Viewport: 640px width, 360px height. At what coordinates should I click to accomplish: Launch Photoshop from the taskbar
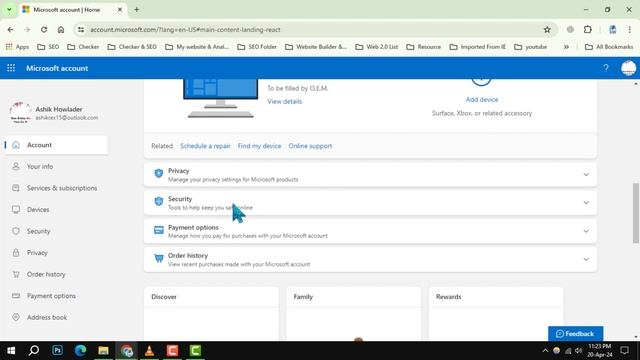[58, 351]
